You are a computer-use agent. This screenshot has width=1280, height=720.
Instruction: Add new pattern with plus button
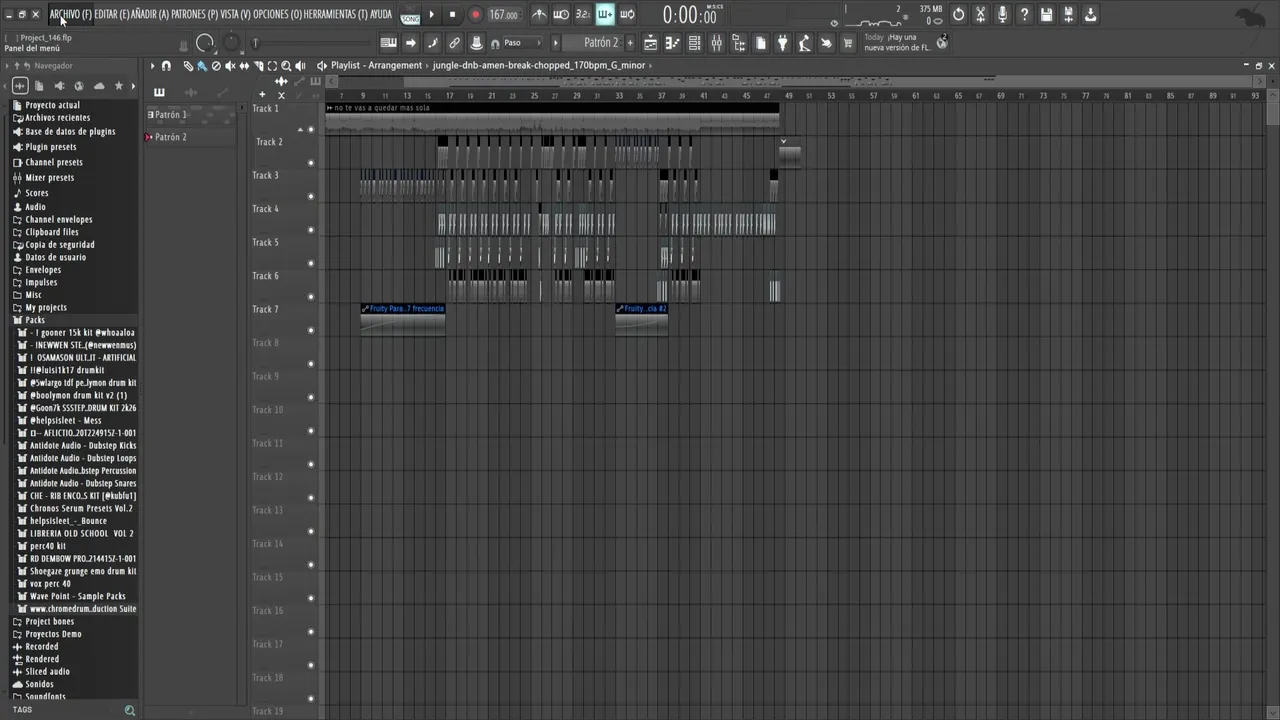630,43
